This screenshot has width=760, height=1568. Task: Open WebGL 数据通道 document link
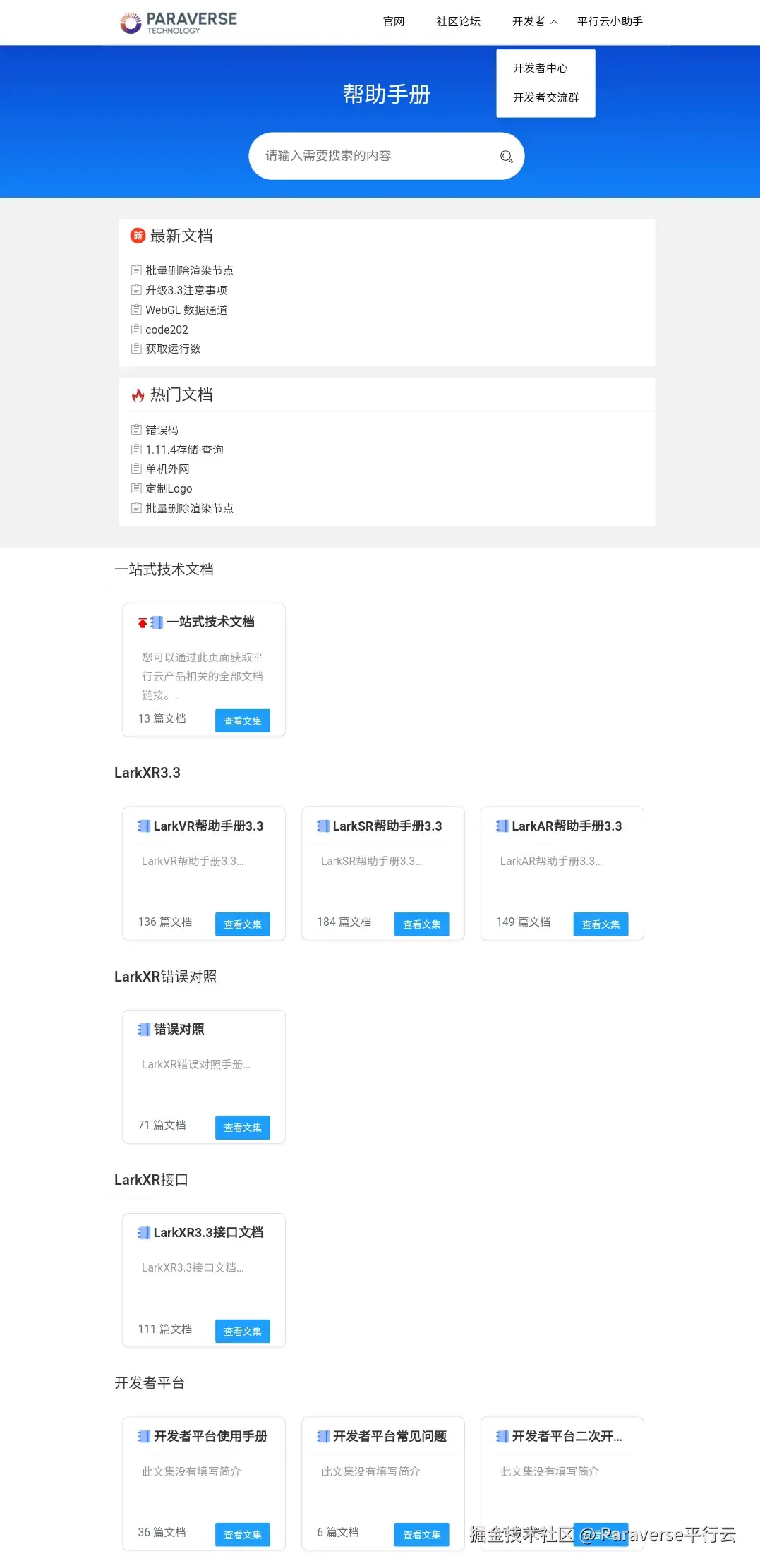186,310
